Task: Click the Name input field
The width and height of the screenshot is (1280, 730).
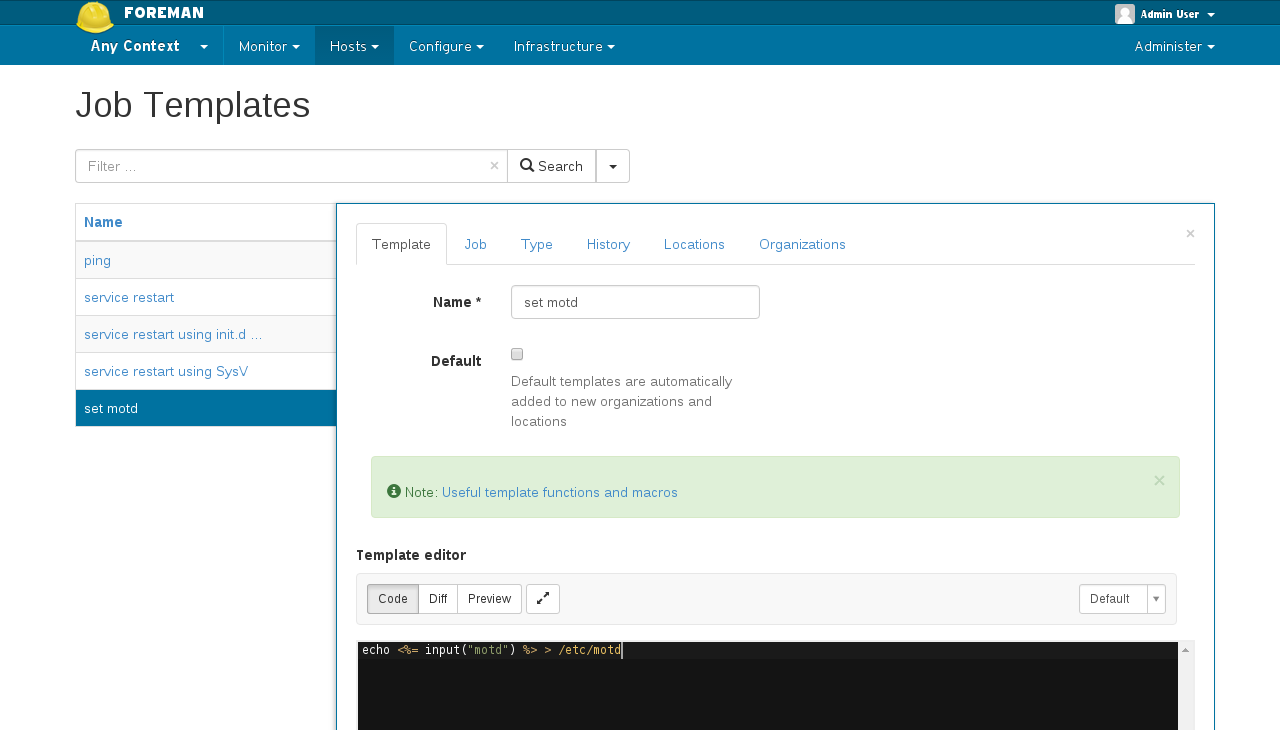Action: tap(635, 302)
